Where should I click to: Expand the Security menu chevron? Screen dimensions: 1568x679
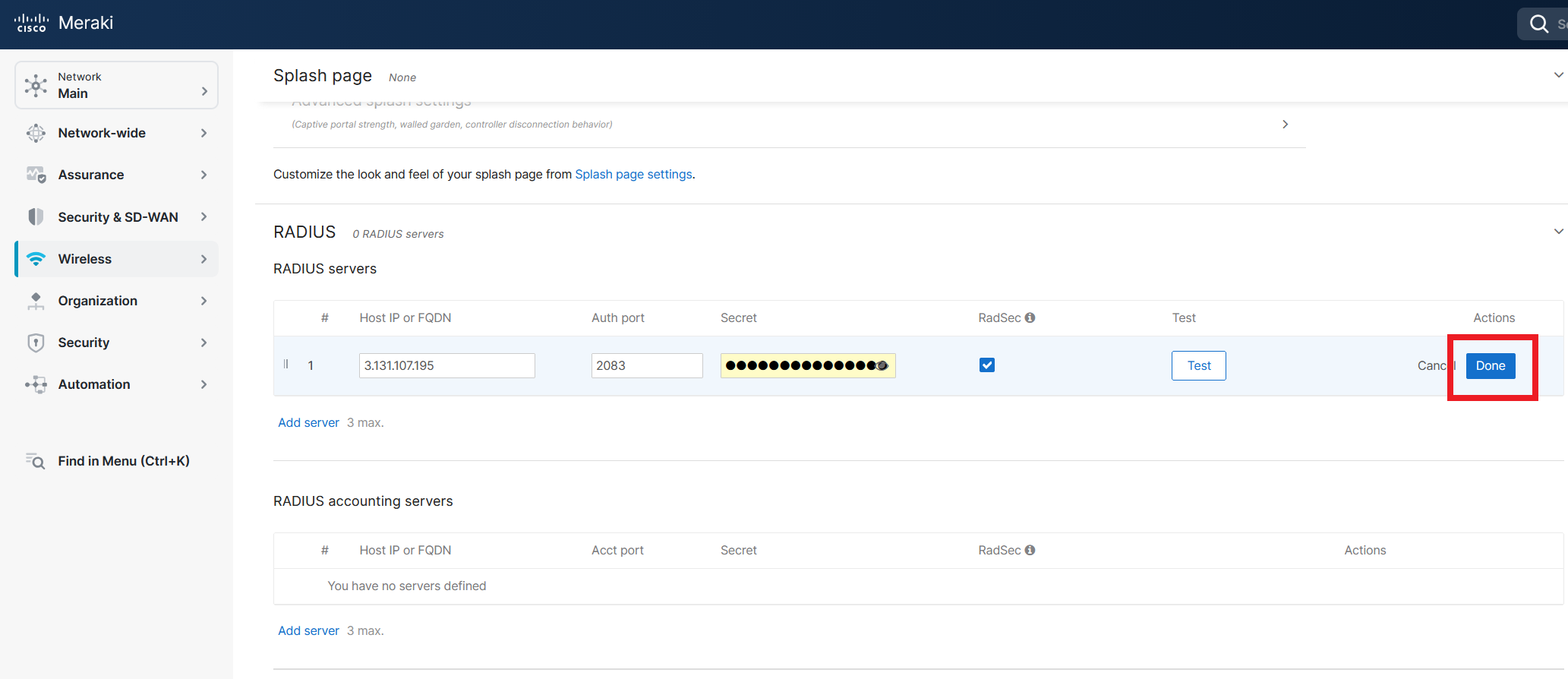(x=203, y=343)
